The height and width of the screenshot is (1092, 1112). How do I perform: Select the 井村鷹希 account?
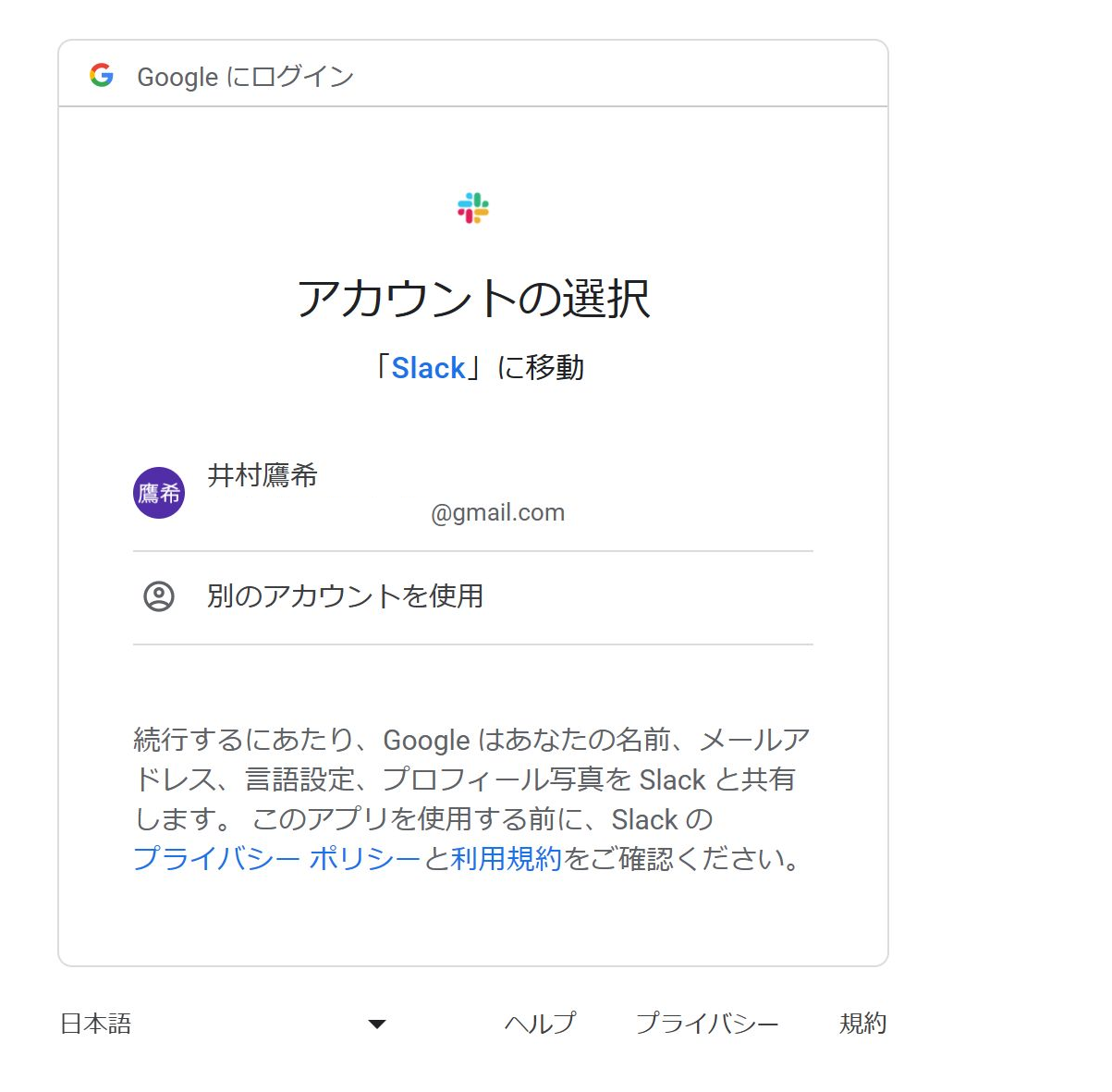point(472,493)
